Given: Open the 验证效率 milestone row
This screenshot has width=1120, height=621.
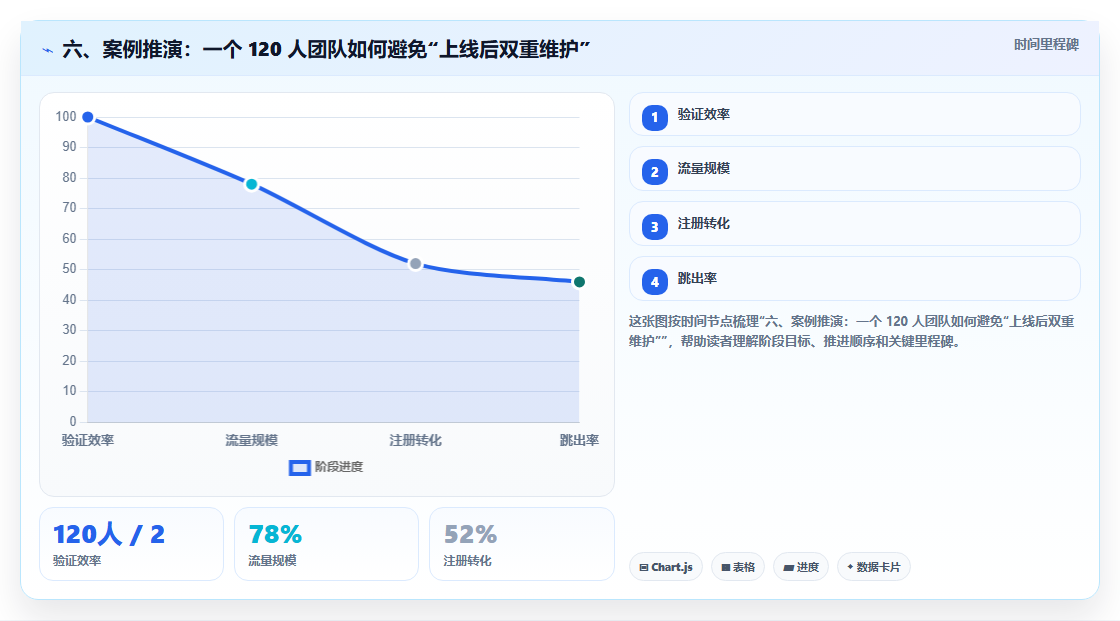Looking at the screenshot, I should point(854,114).
